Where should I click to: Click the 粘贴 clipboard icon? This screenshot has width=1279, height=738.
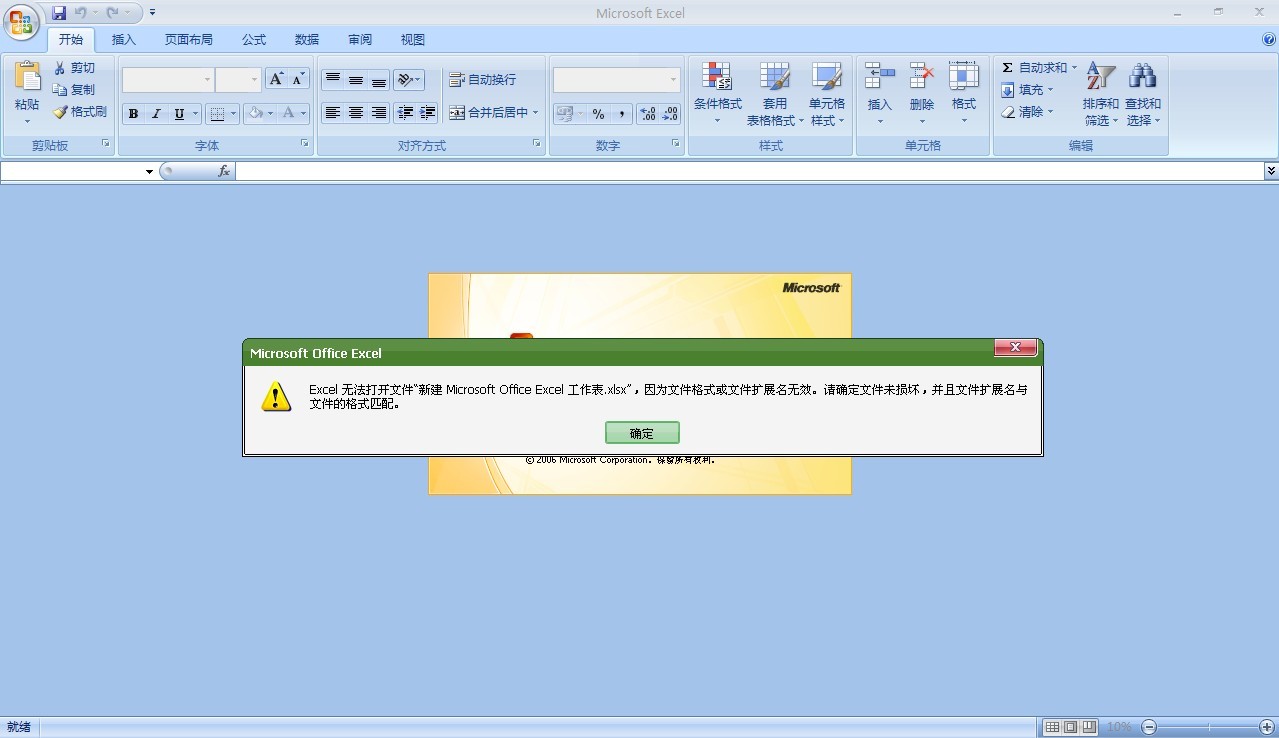pyautogui.click(x=27, y=77)
